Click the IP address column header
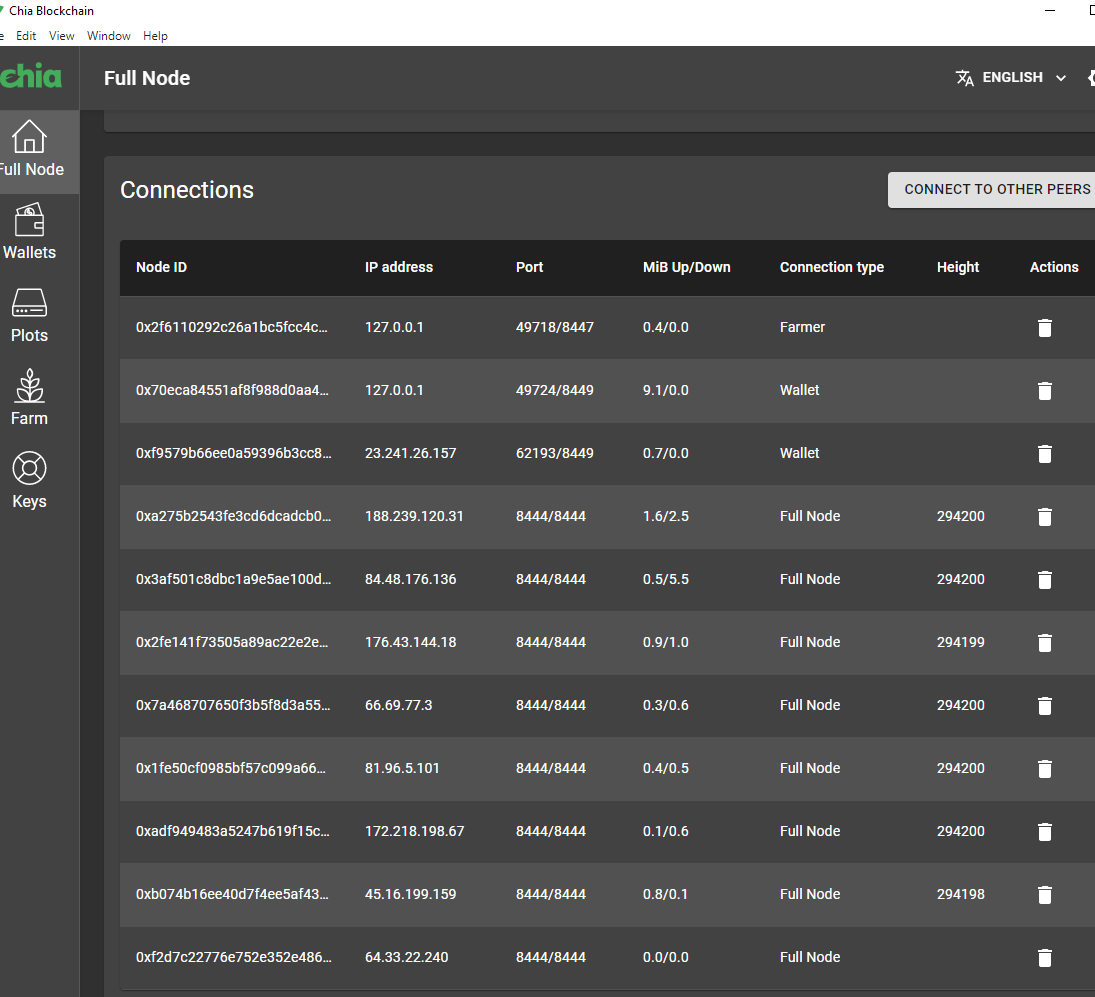1095x997 pixels. [x=399, y=267]
